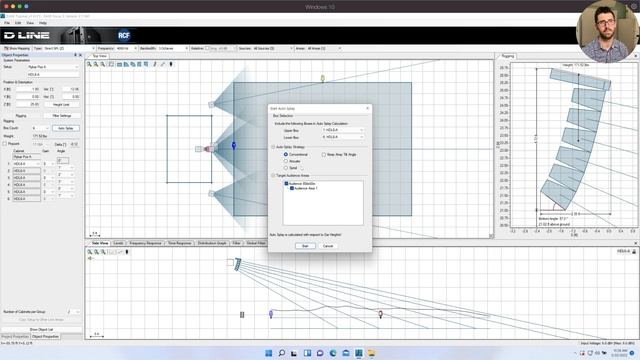This screenshot has height=360, width=640.
Task: Switch to the Frequency Response tab
Action: [145, 243]
